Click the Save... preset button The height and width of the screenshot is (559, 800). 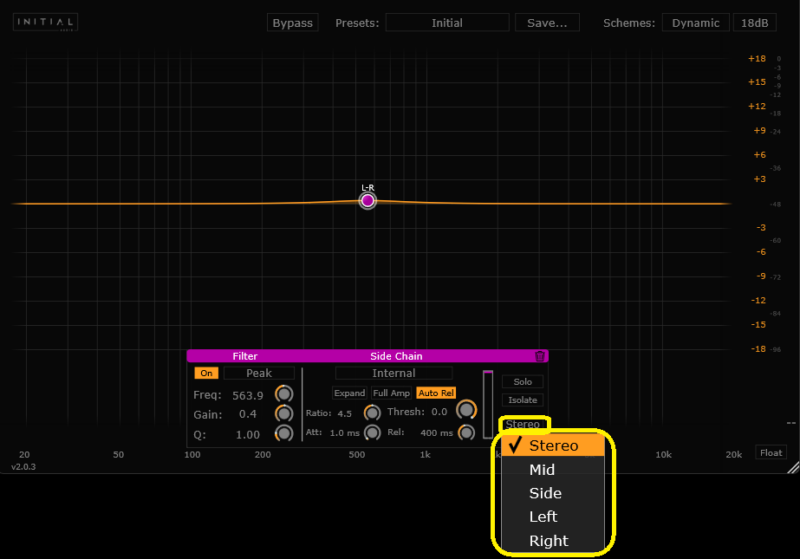coord(547,23)
